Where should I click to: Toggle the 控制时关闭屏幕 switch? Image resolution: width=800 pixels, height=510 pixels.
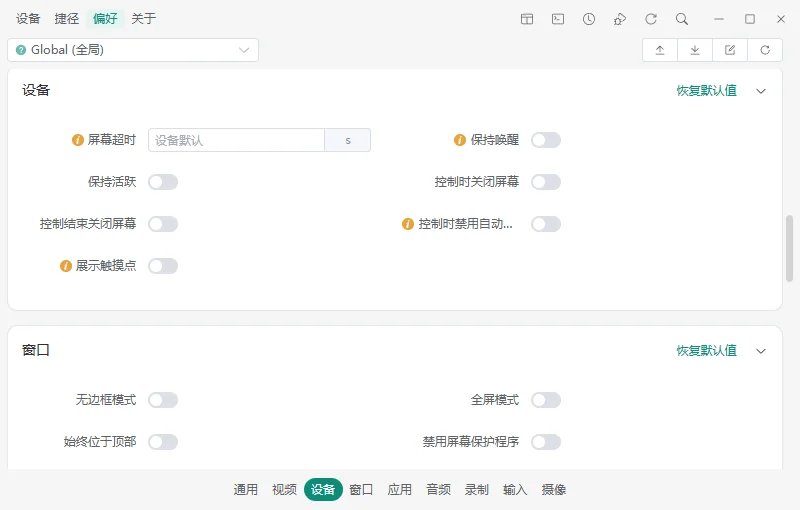tap(546, 182)
